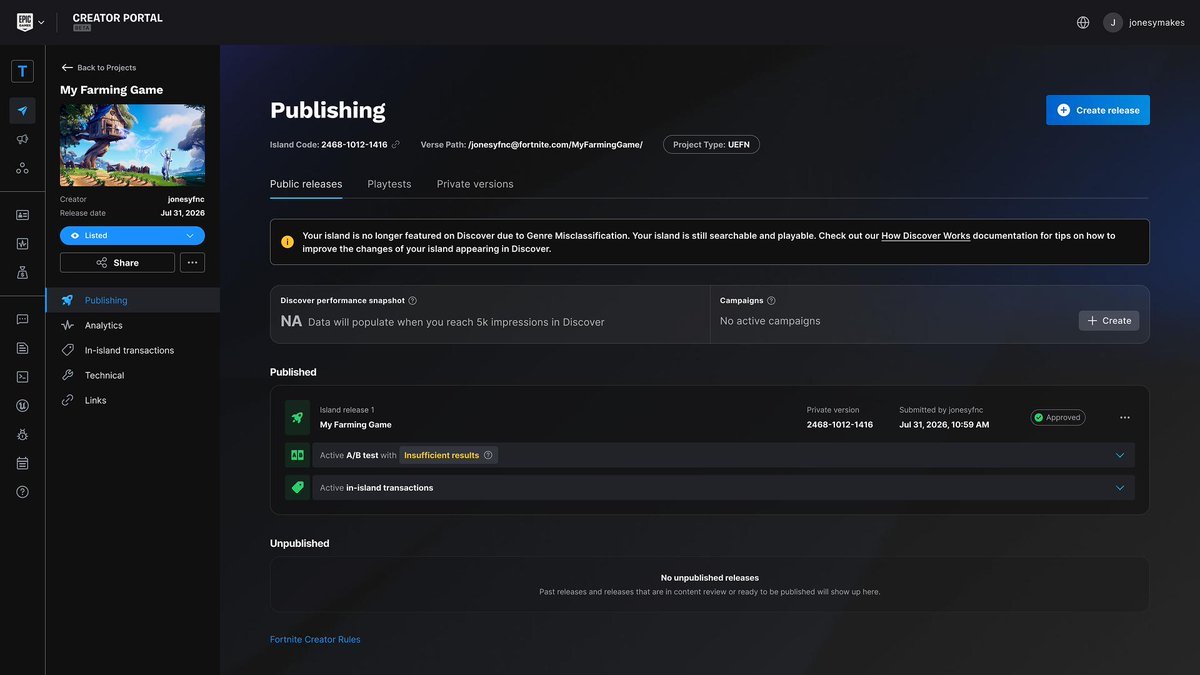Open Fortnite Creator Rules link

coord(315,639)
